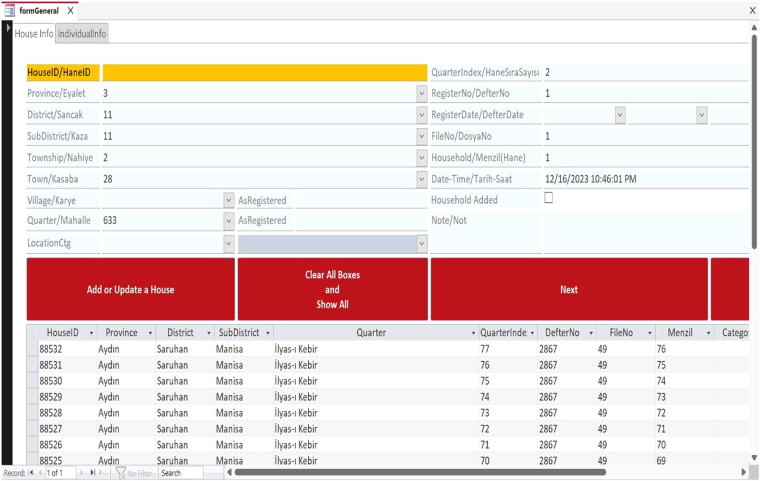Go to first record navigation arrow

point(31,472)
